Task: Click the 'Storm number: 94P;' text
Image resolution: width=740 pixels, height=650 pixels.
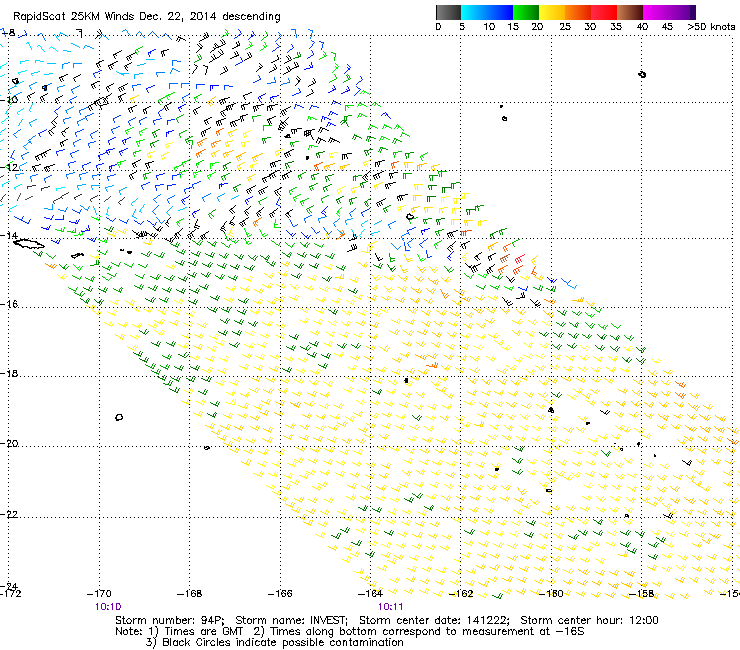Action: [169, 620]
